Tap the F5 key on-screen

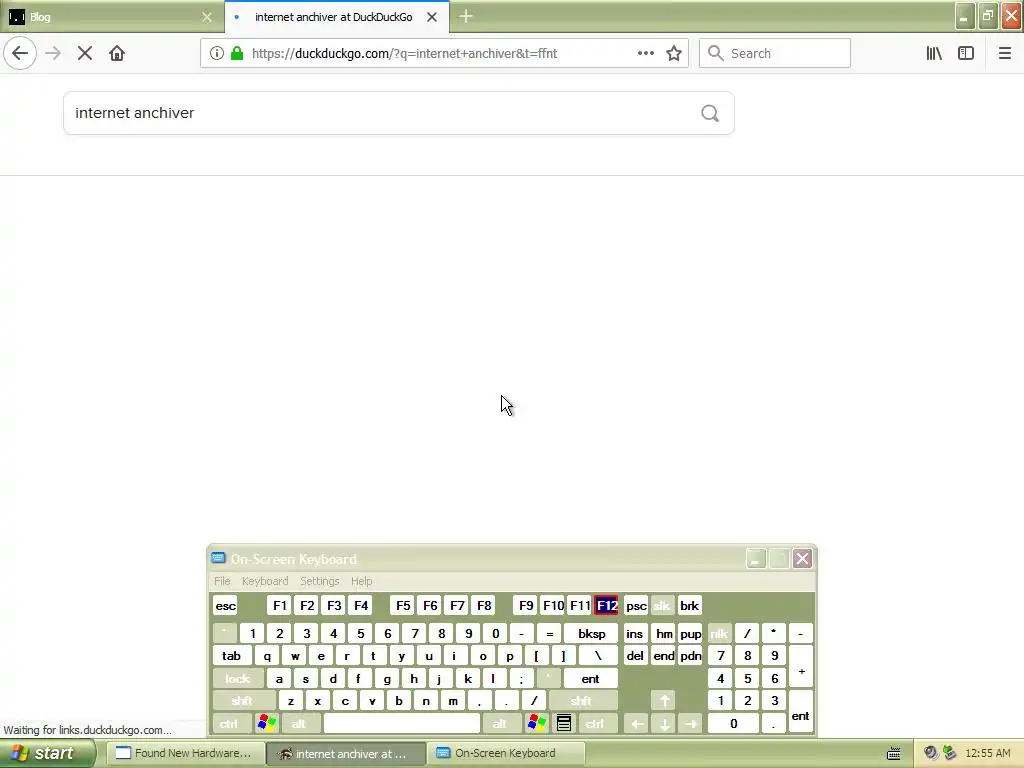pos(403,606)
